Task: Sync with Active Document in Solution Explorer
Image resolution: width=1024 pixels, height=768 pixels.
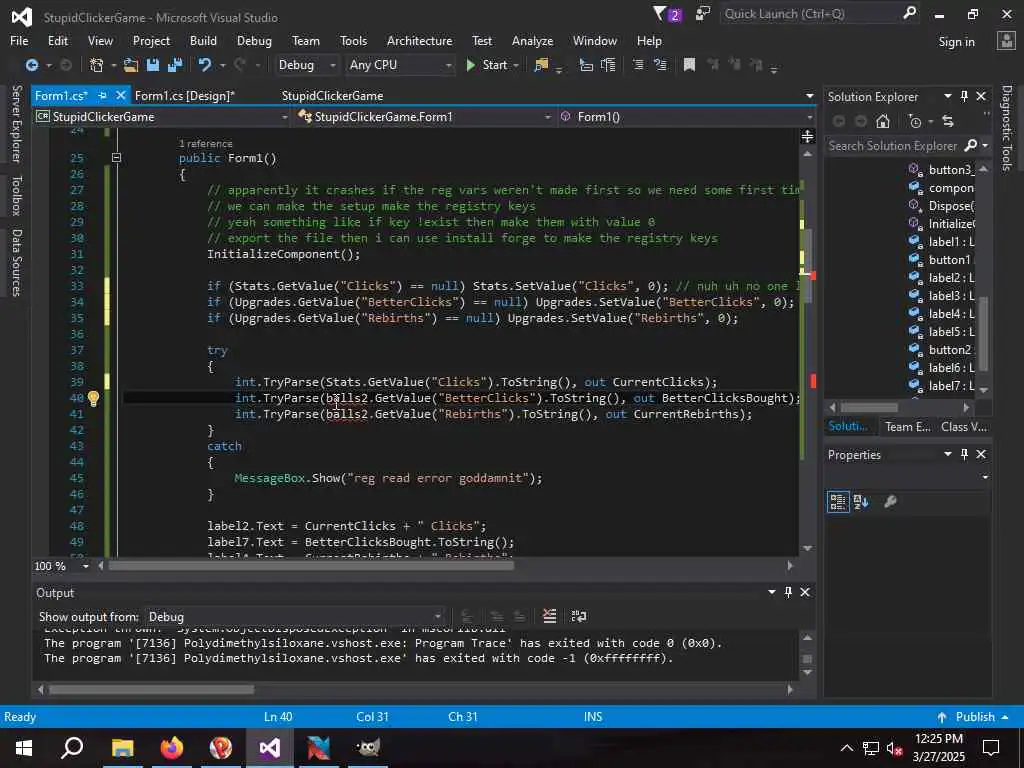Action: (x=948, y=121)
